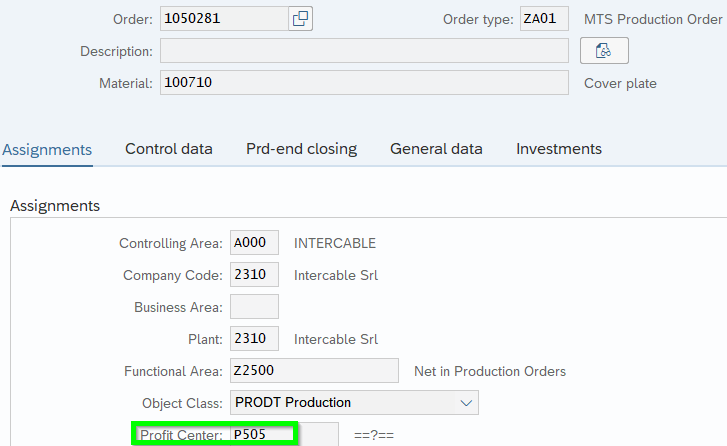This screenshot has width=727, height=446.
Task: Select the Controlling Area field A000
Action: 254,243
